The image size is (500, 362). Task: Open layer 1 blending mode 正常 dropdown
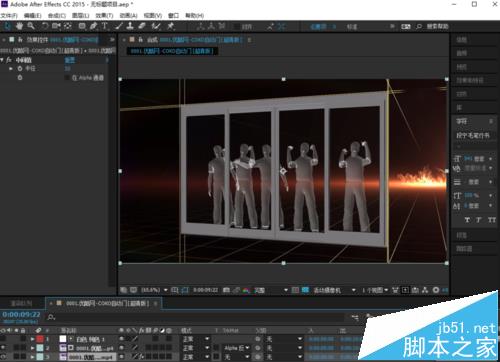[196, 339]
